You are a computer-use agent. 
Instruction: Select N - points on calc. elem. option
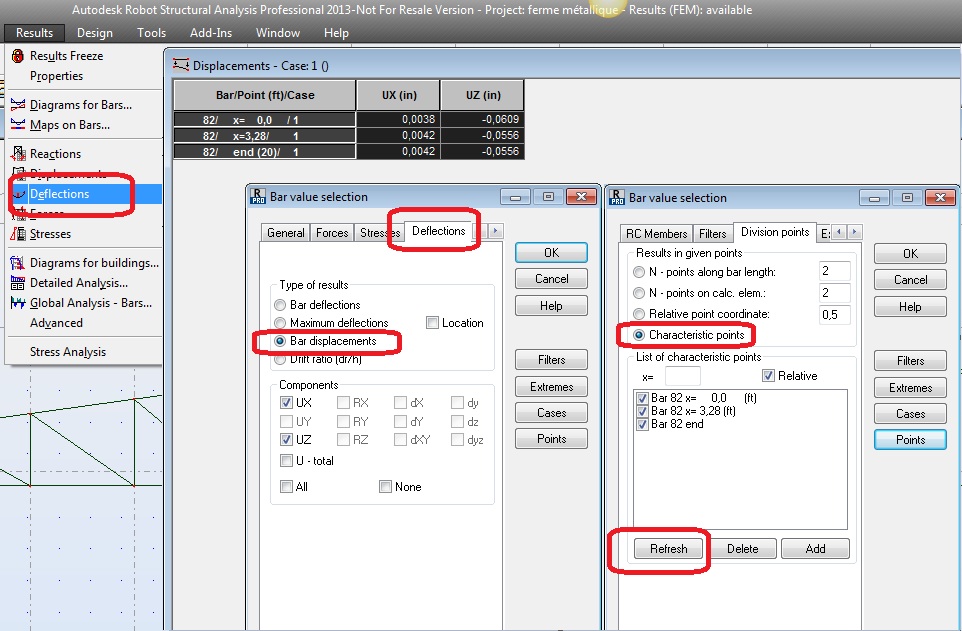point(639,293)
